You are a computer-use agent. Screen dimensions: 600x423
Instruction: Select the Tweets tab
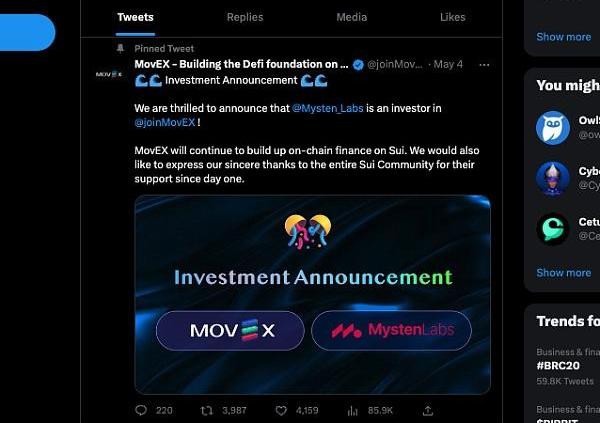(x=135, y=17)
